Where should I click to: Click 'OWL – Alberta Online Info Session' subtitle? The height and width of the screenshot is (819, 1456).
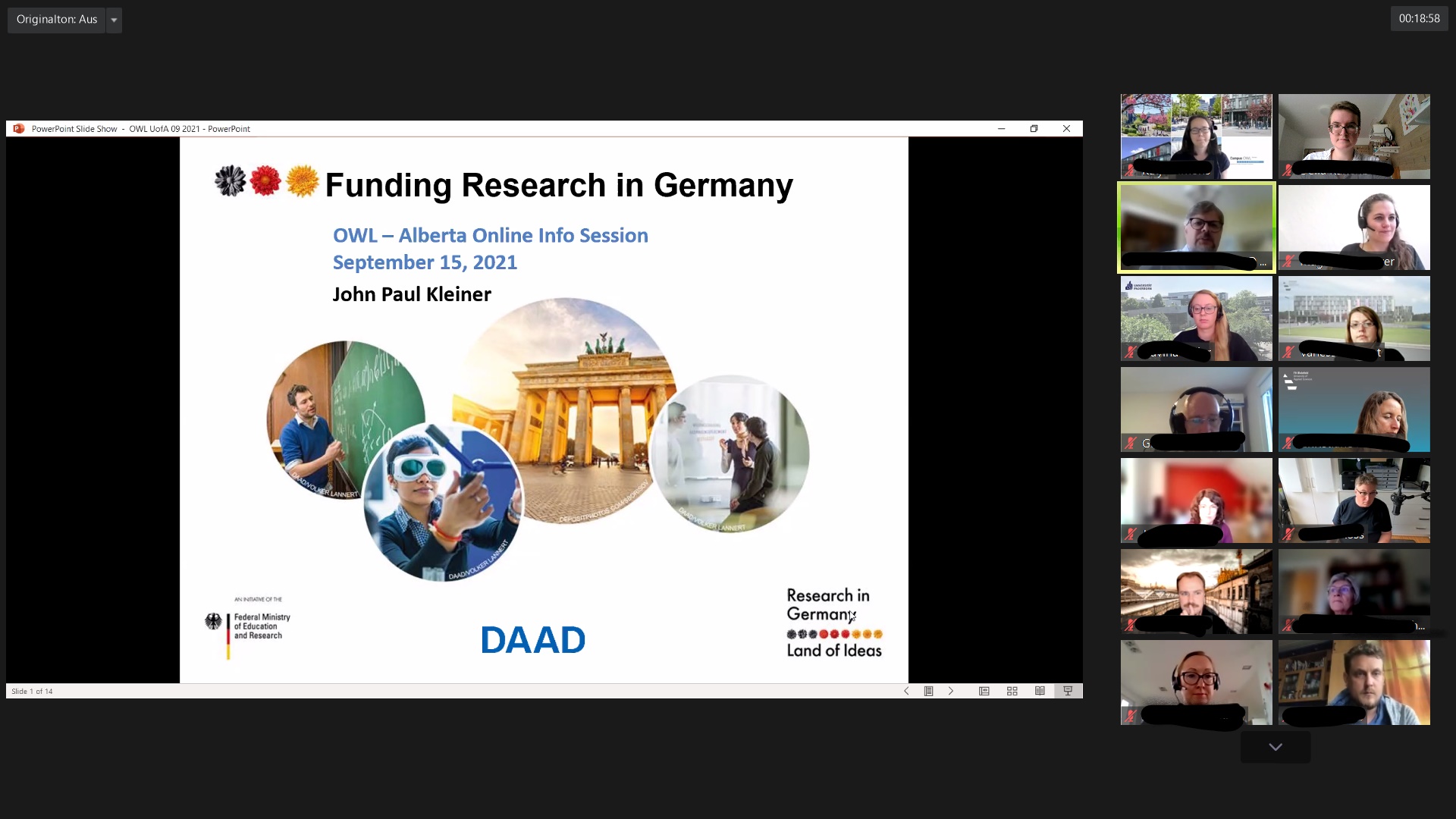coord(491,235)
